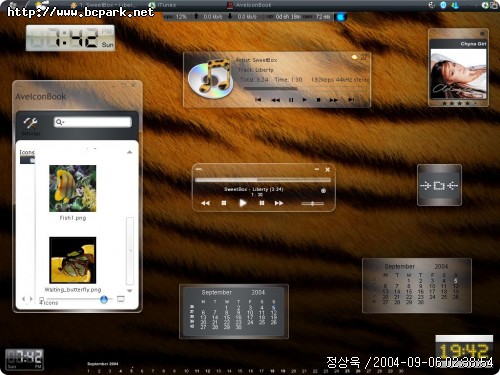Click the icon list scroll-down arrow

pos(130,291)
